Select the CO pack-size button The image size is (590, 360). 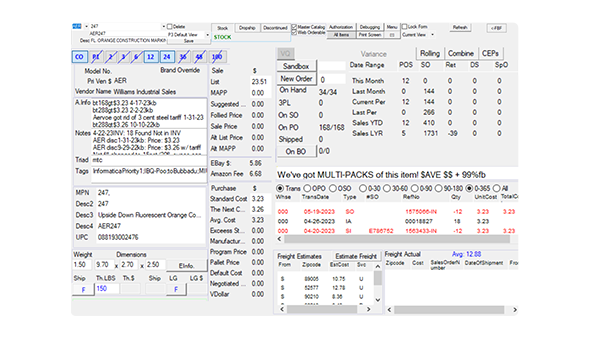click(79, 57)
